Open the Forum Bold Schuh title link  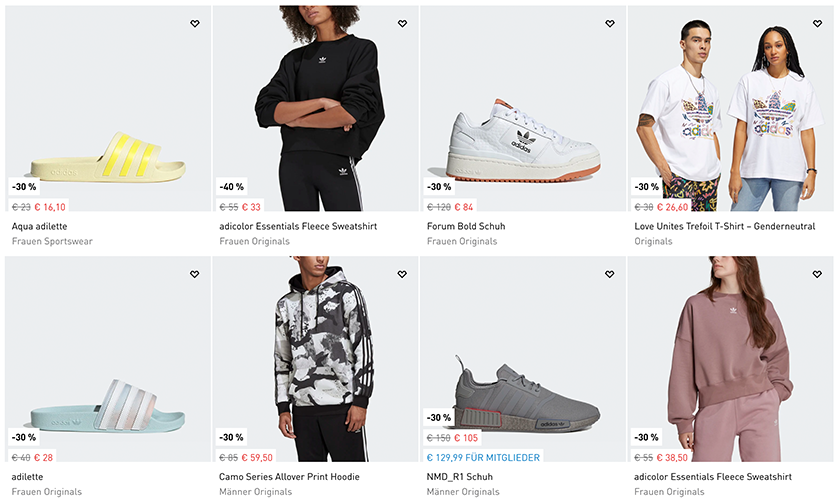(x=466, y=227)
